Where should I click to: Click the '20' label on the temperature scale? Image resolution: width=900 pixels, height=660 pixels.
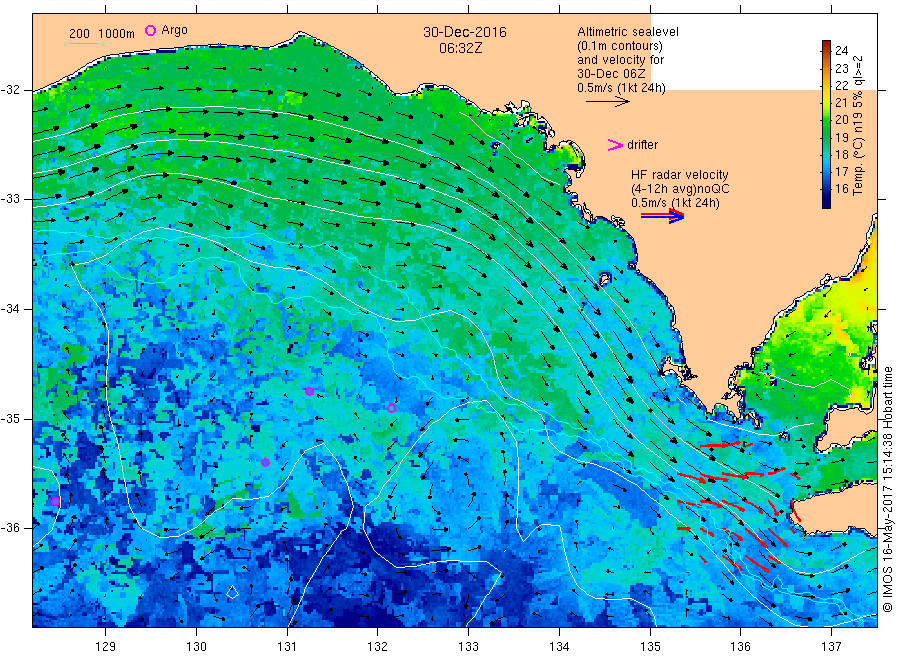coord(841,119)
